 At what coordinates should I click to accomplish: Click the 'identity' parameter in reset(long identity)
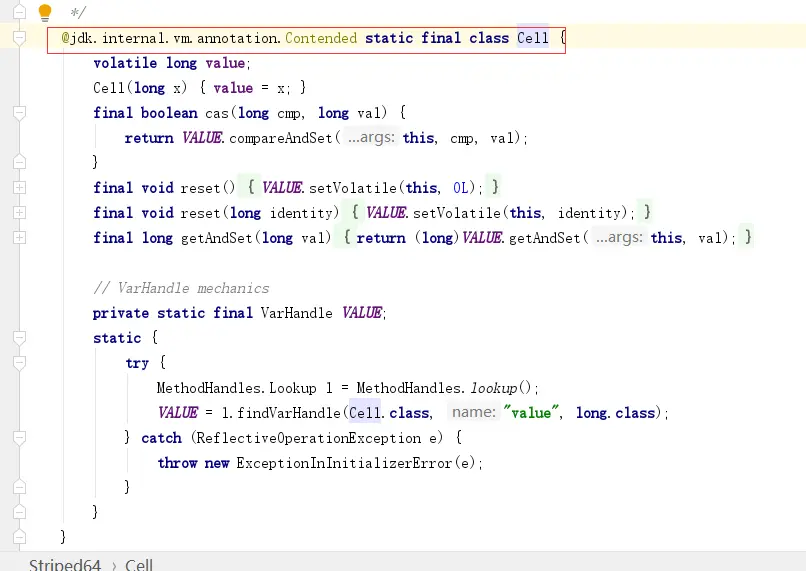[302, 213]
